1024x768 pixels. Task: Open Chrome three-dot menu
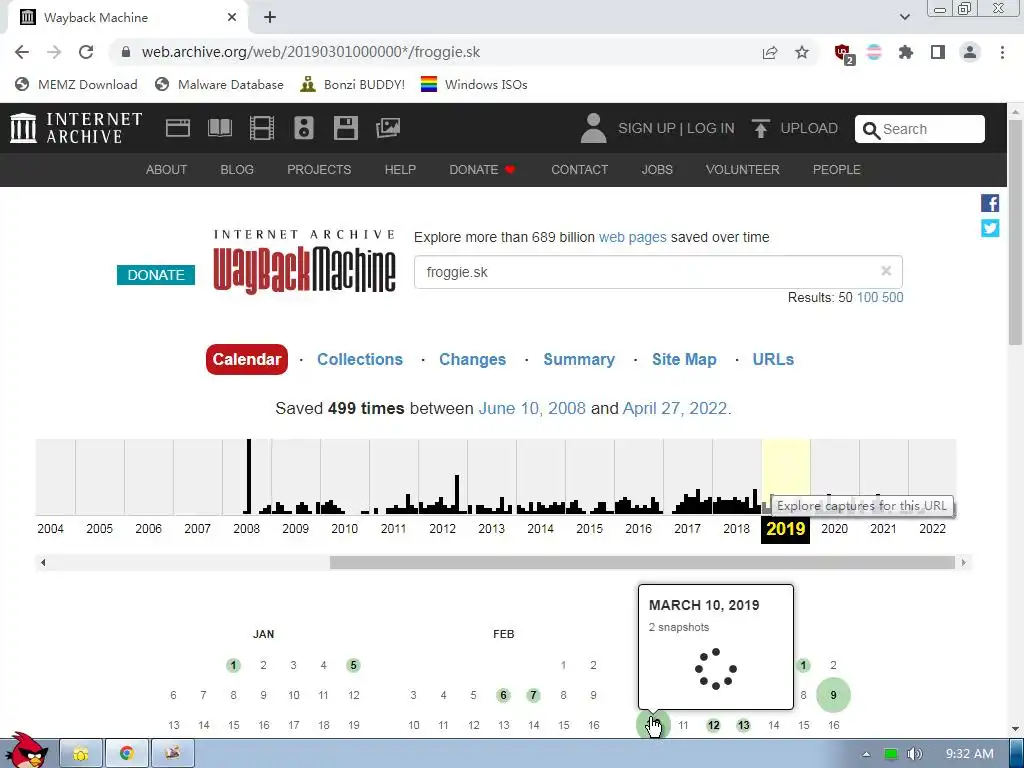point(1002,52)
